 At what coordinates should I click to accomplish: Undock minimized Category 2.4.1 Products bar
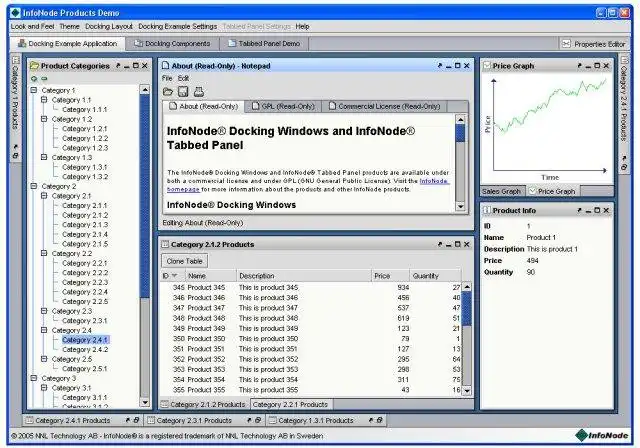click(x=127, y=419)
